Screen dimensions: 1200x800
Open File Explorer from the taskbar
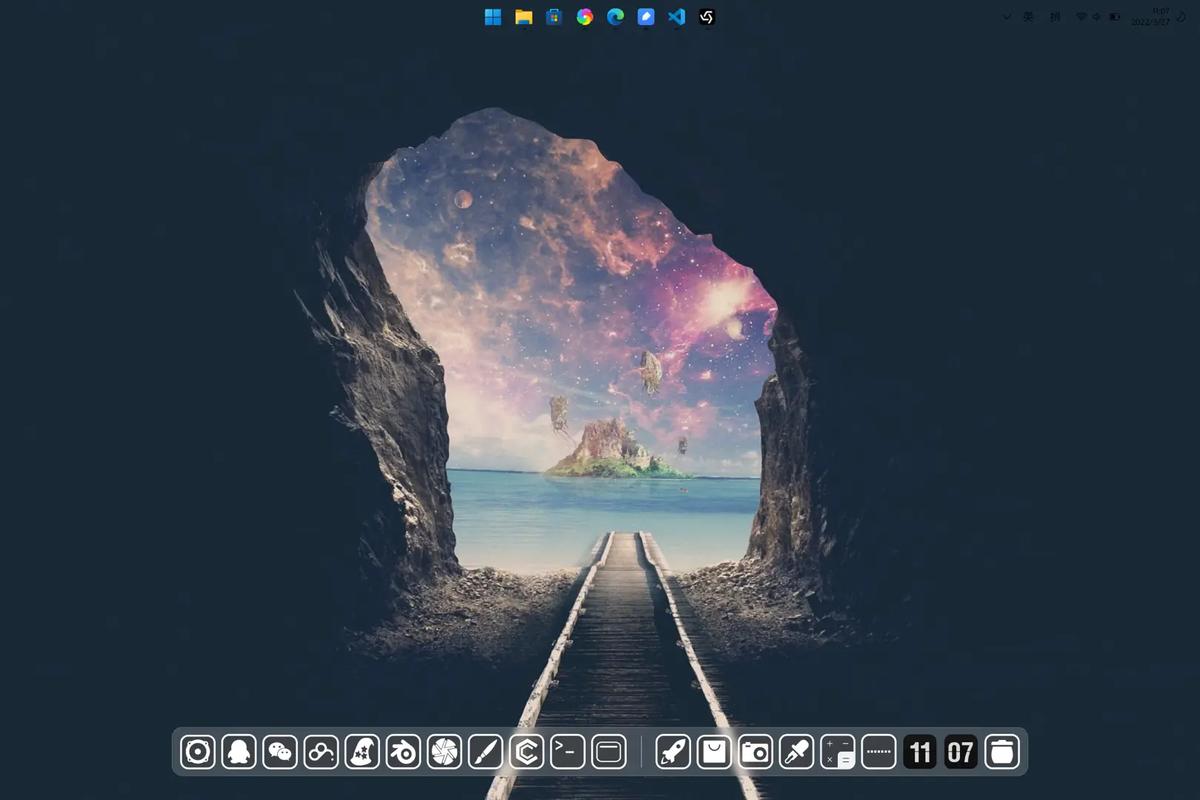tap(523, 17)
